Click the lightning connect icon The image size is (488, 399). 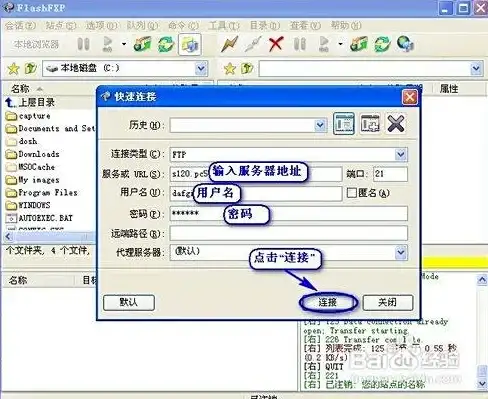[x=230, y=44]
